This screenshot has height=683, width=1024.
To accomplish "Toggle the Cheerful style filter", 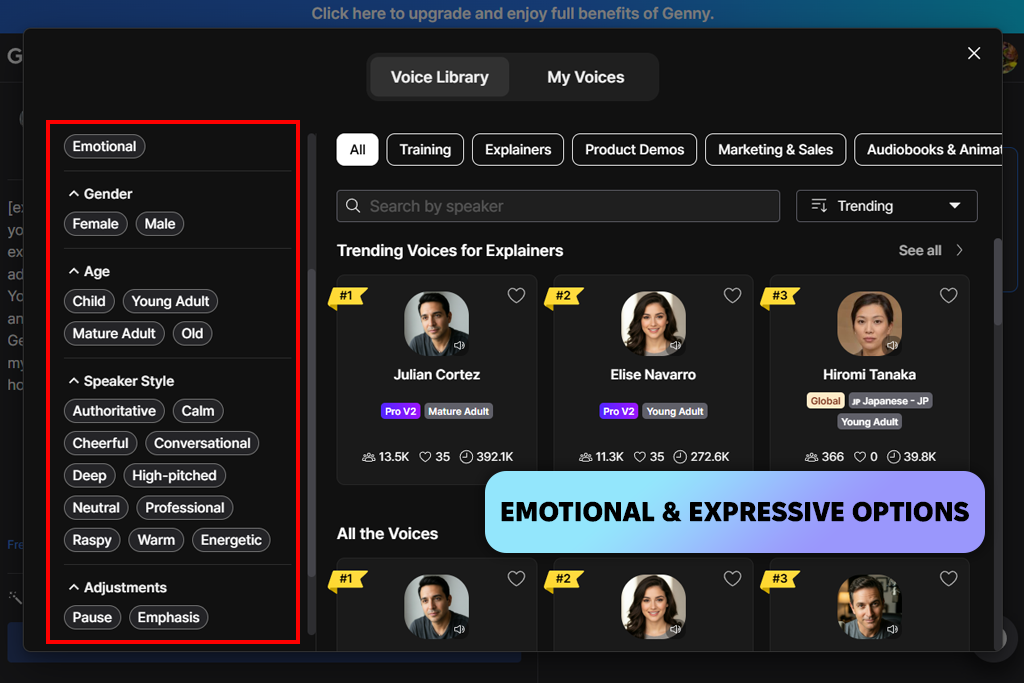I will [101, 443].
